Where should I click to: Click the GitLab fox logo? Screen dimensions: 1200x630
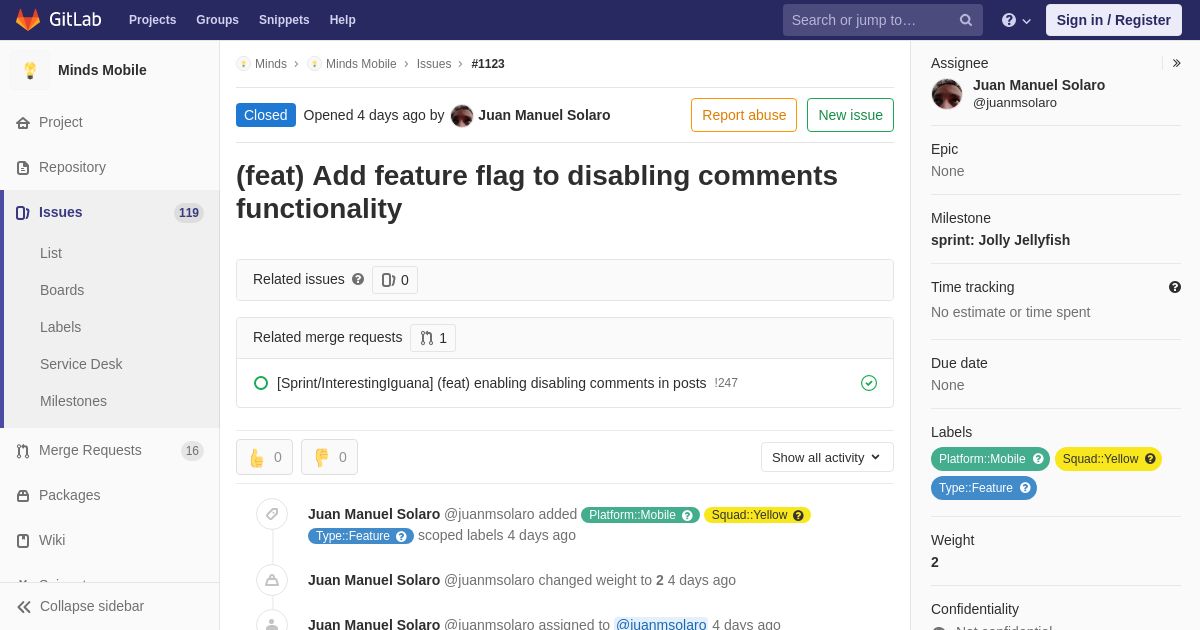pyautogui.click(x=28, y=20)
